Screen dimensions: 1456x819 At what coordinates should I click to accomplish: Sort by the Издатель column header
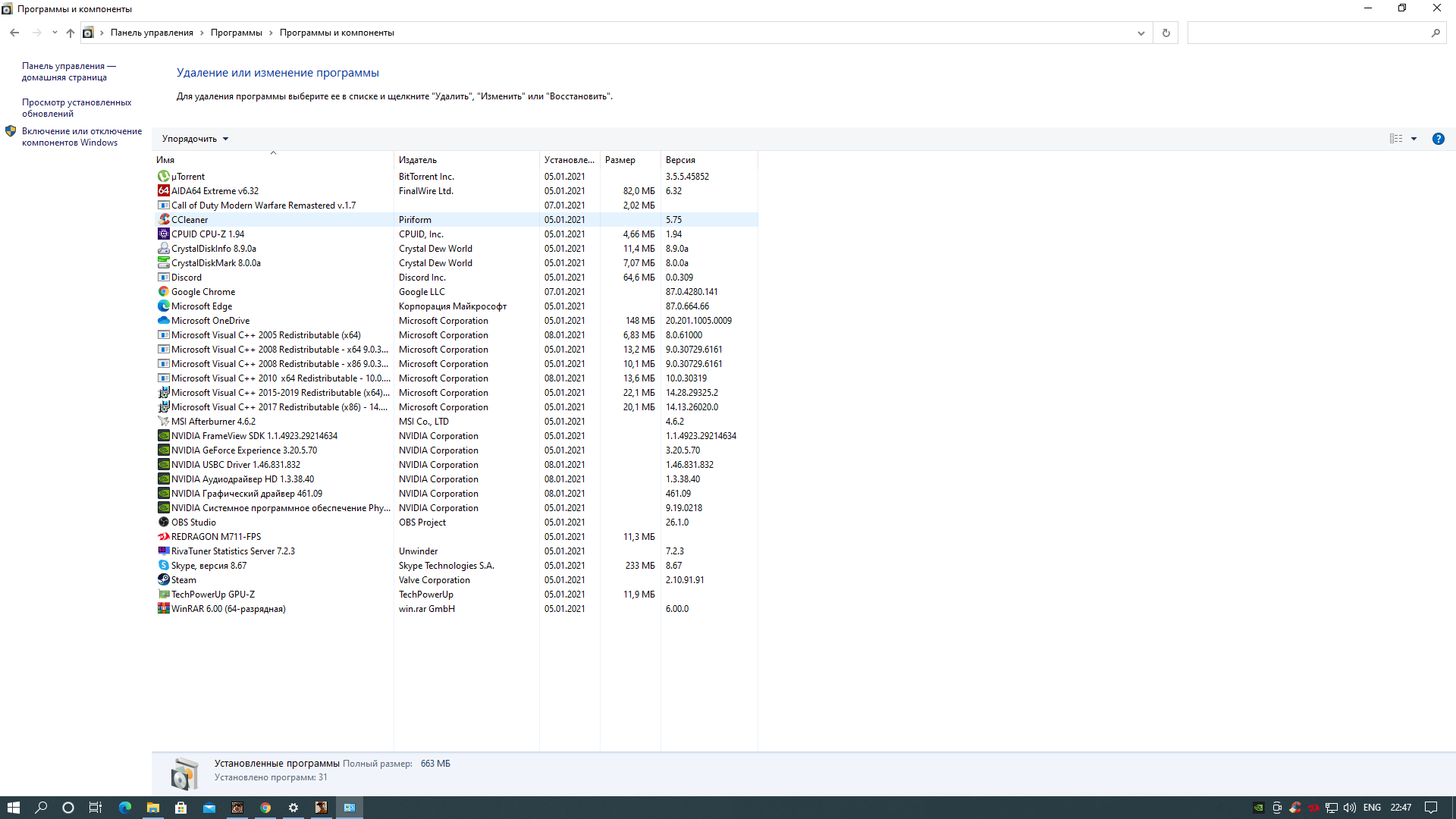tap(466, 160)
